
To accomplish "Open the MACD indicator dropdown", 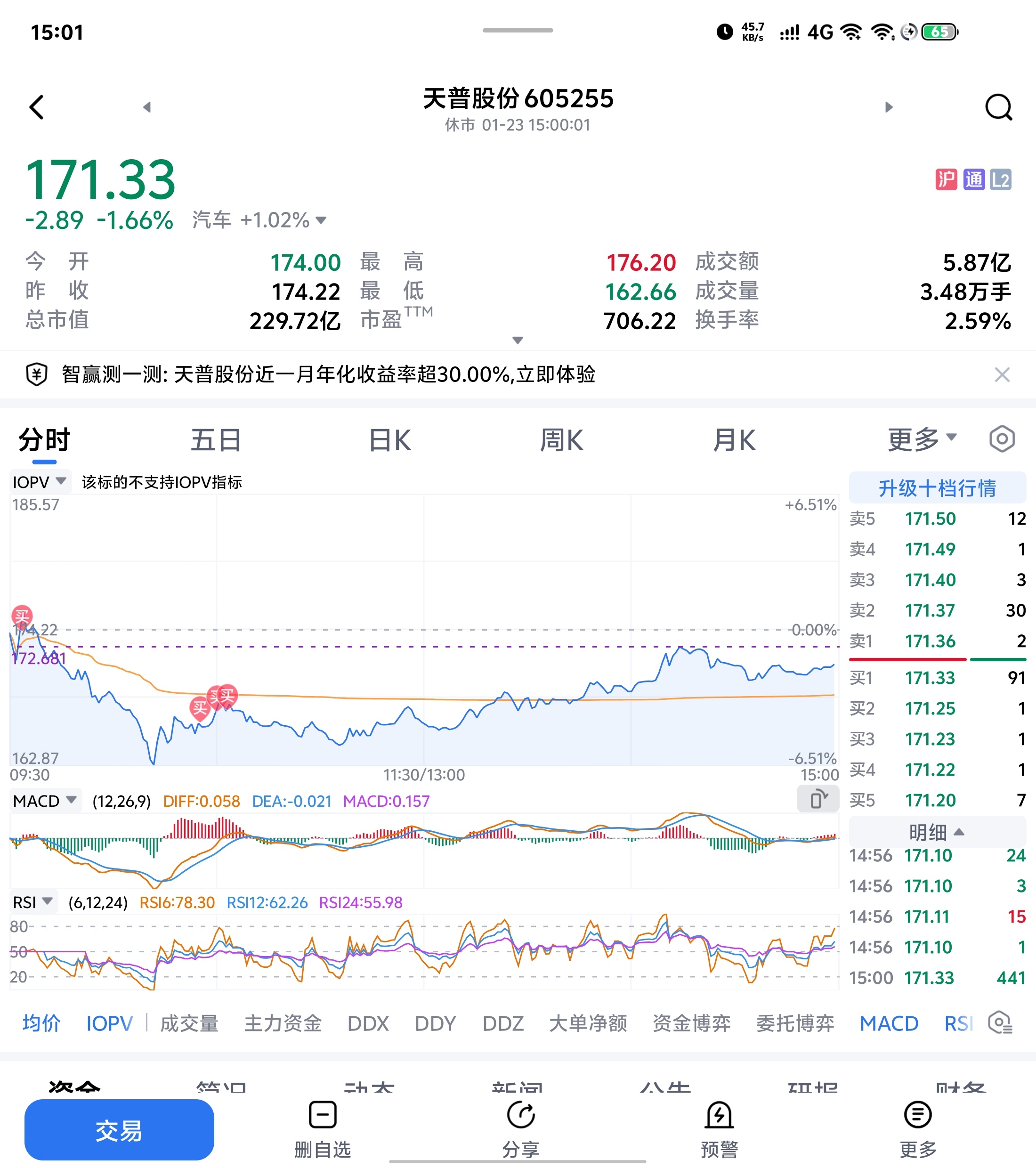I will (45, 801).
